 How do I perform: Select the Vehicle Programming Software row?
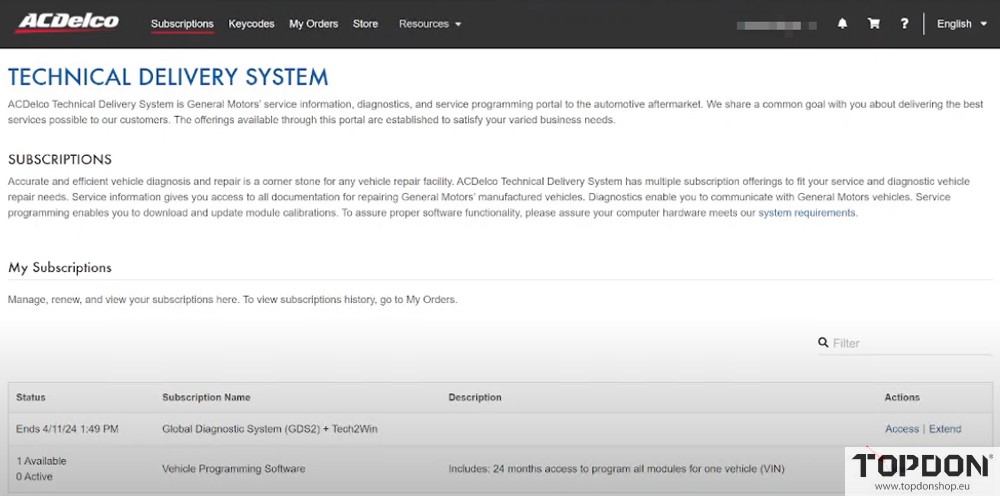[x=234, y=468]
